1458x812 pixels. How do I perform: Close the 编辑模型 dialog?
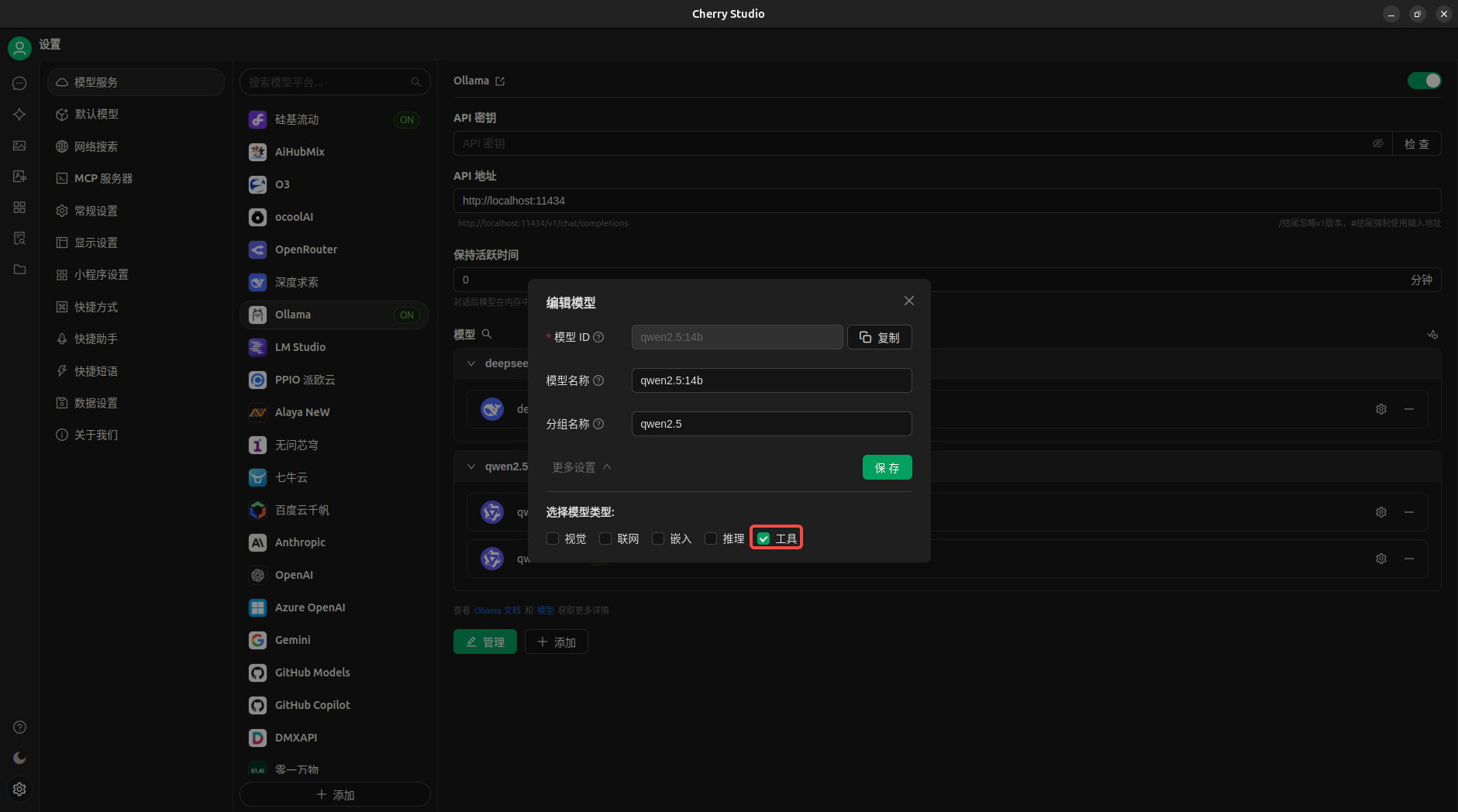pyautogui.click(x=909, y=301)
